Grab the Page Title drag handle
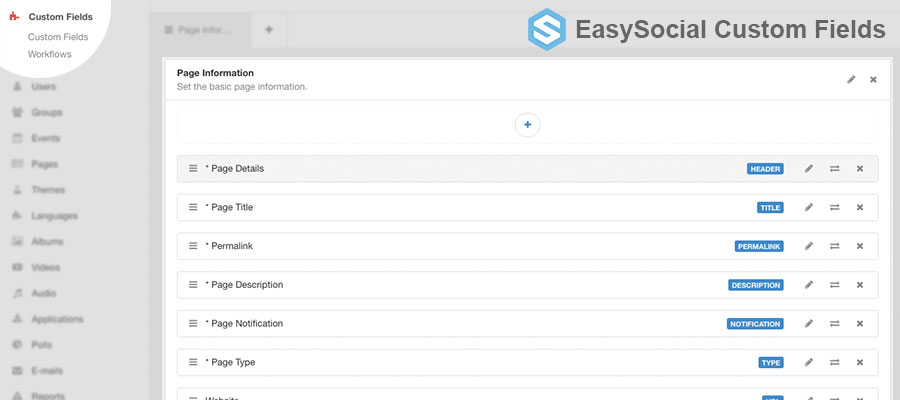Image resolution: width=900 pixels, height=400 pixels. pyautogui.click(x=193, y=207)
